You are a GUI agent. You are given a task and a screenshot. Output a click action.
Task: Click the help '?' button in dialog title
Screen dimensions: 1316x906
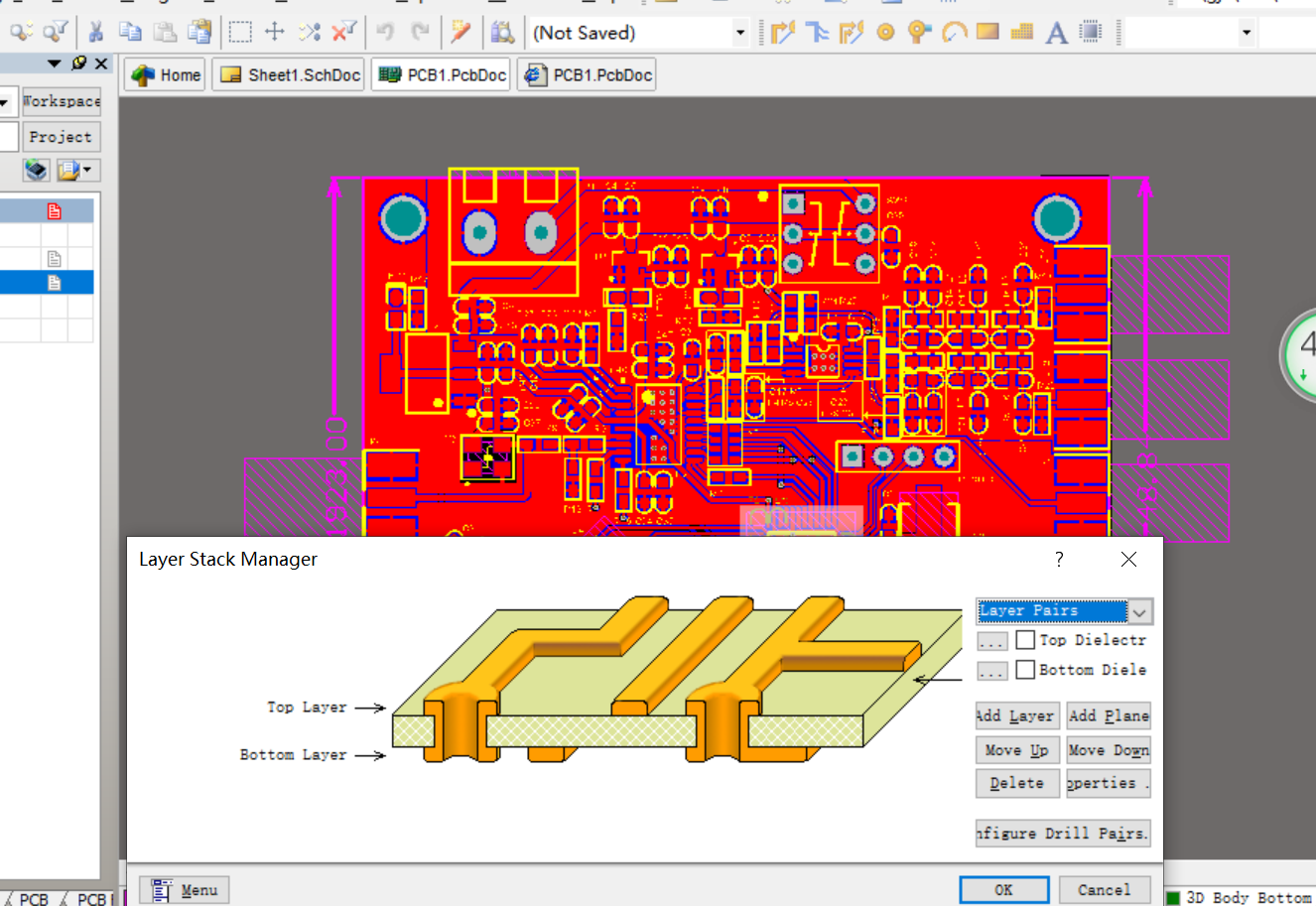pyautogui.click(x=1059, y=559)
